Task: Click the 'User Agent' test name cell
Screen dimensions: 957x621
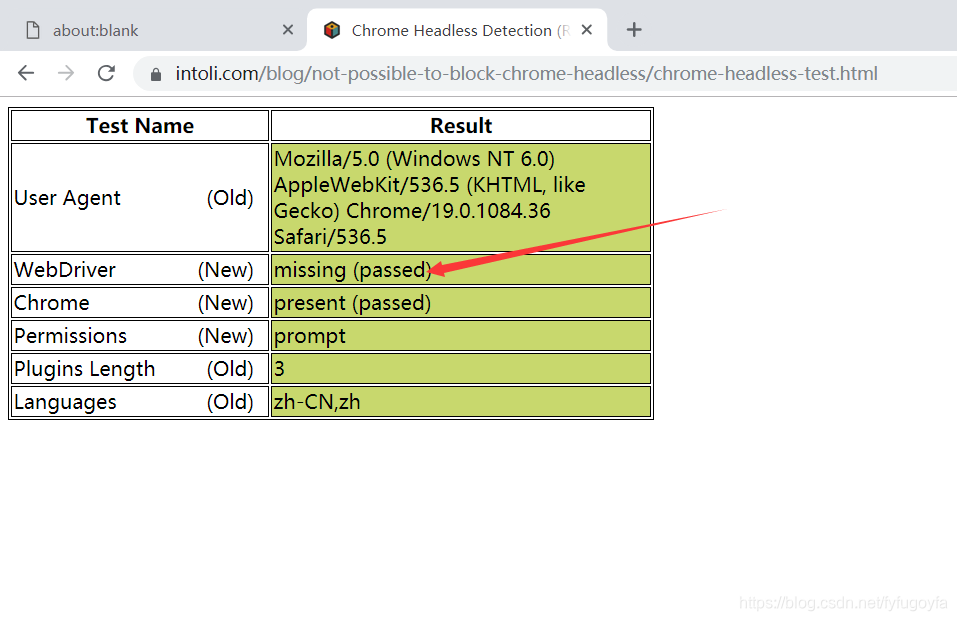Action: [x=140, y=197]
